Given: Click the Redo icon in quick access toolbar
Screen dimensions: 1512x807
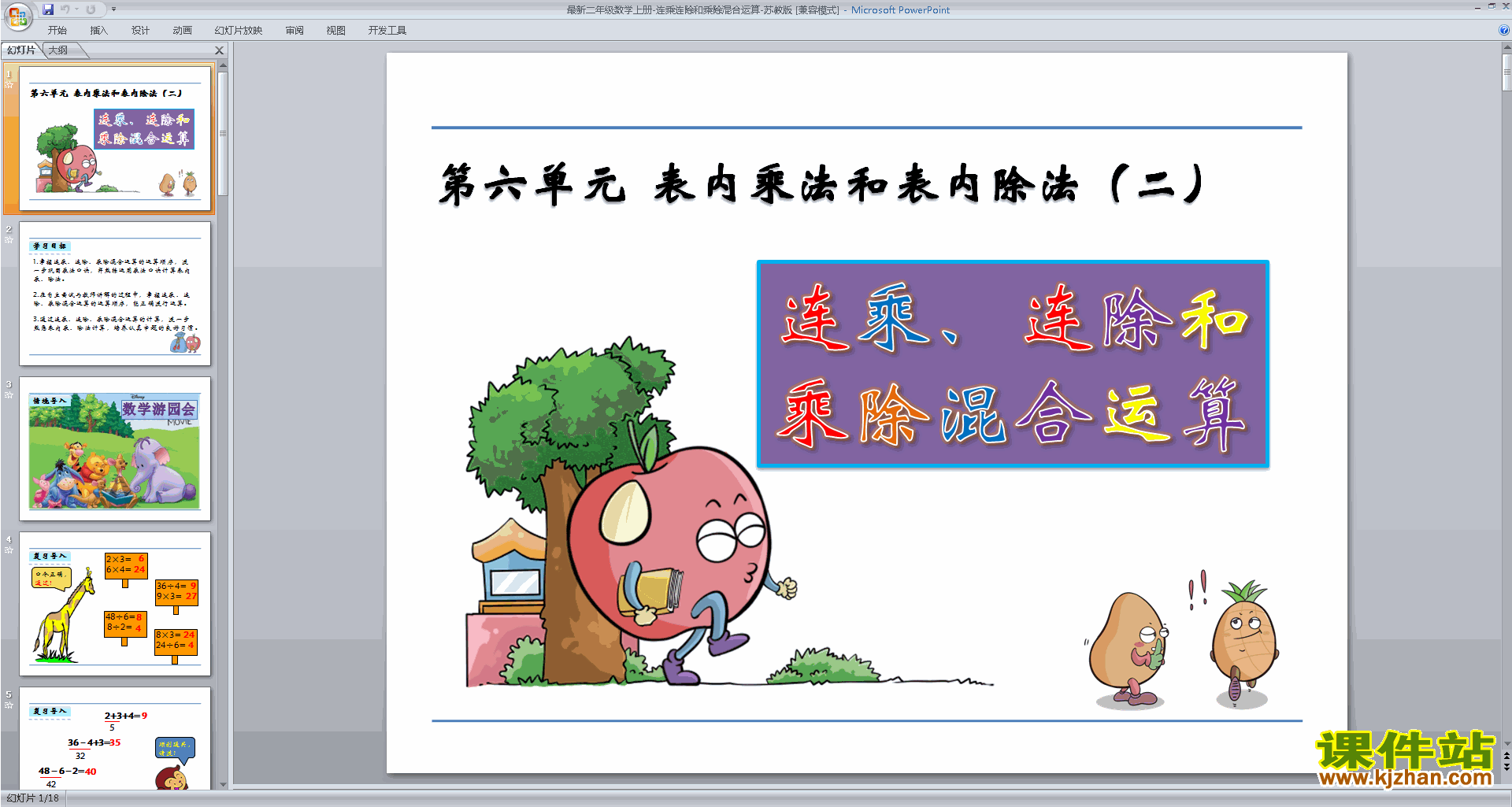Looking at the screenshot, I should tap(91, 9).
